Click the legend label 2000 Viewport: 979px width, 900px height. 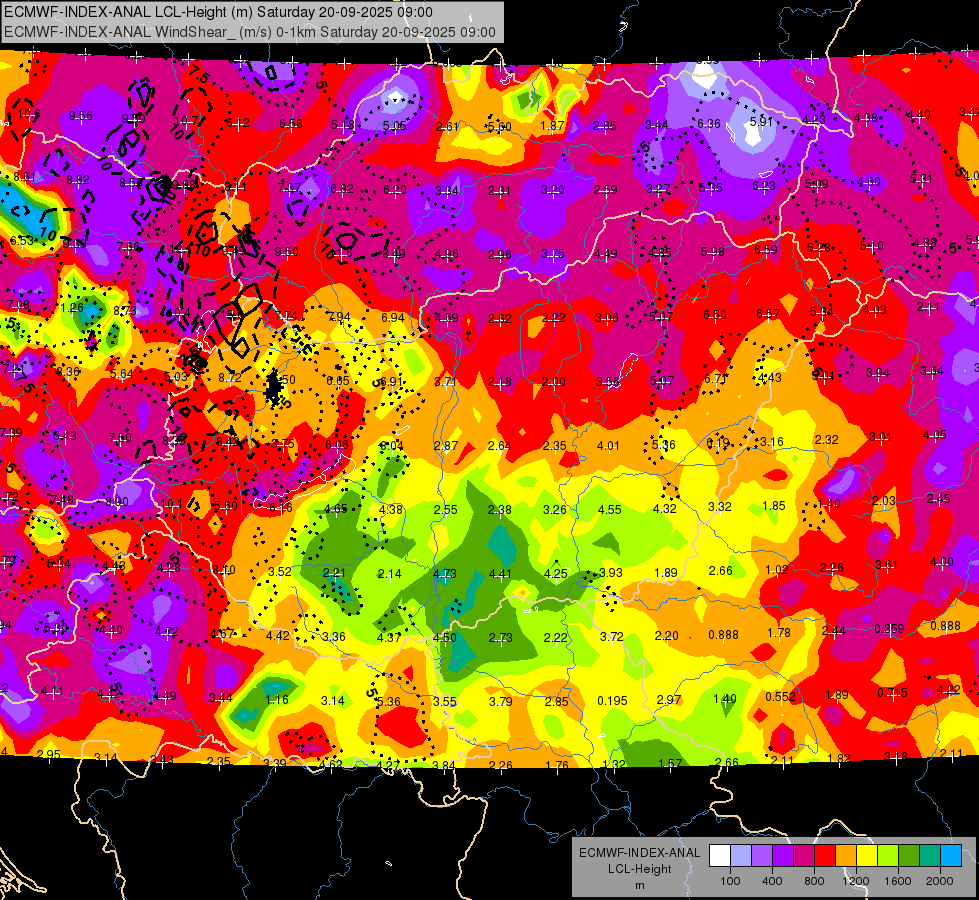click(940, 881)
